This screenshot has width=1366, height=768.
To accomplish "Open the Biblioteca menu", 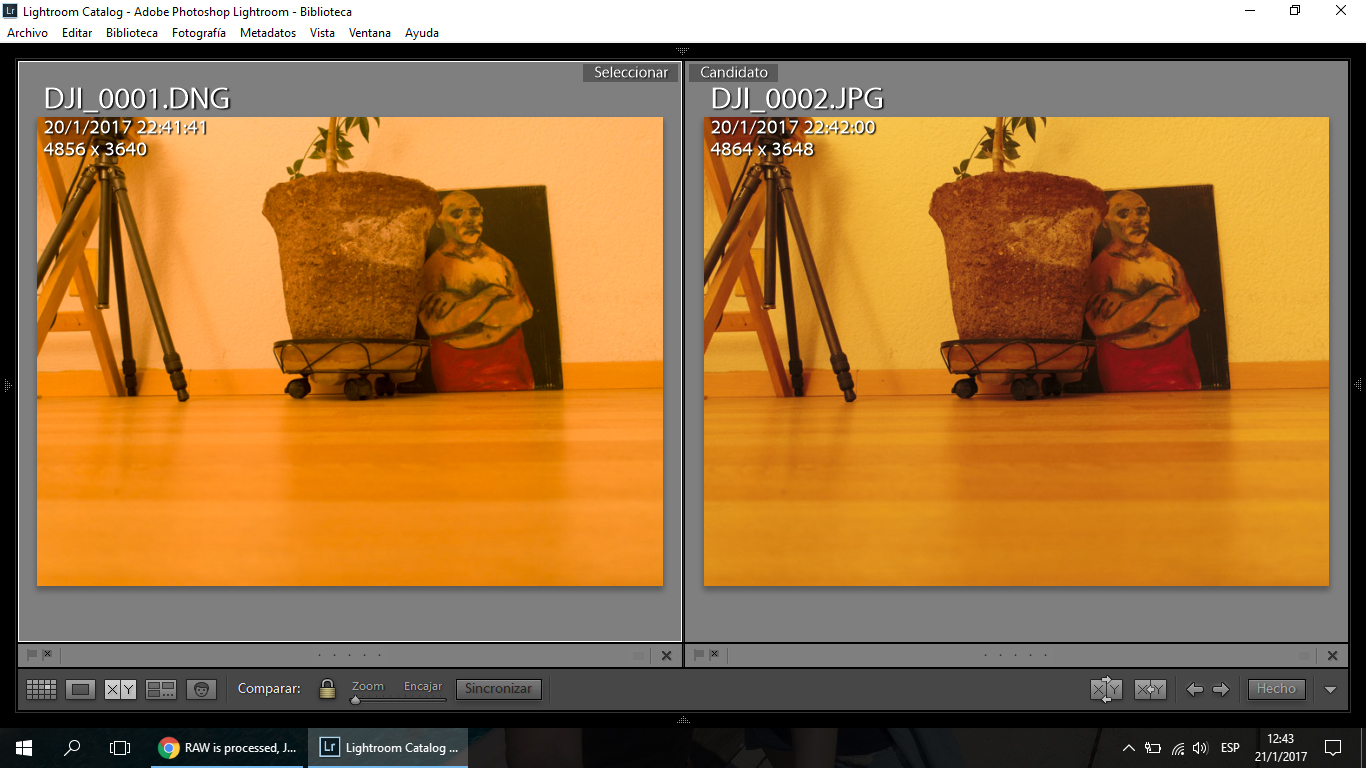I will click(132, 33).
